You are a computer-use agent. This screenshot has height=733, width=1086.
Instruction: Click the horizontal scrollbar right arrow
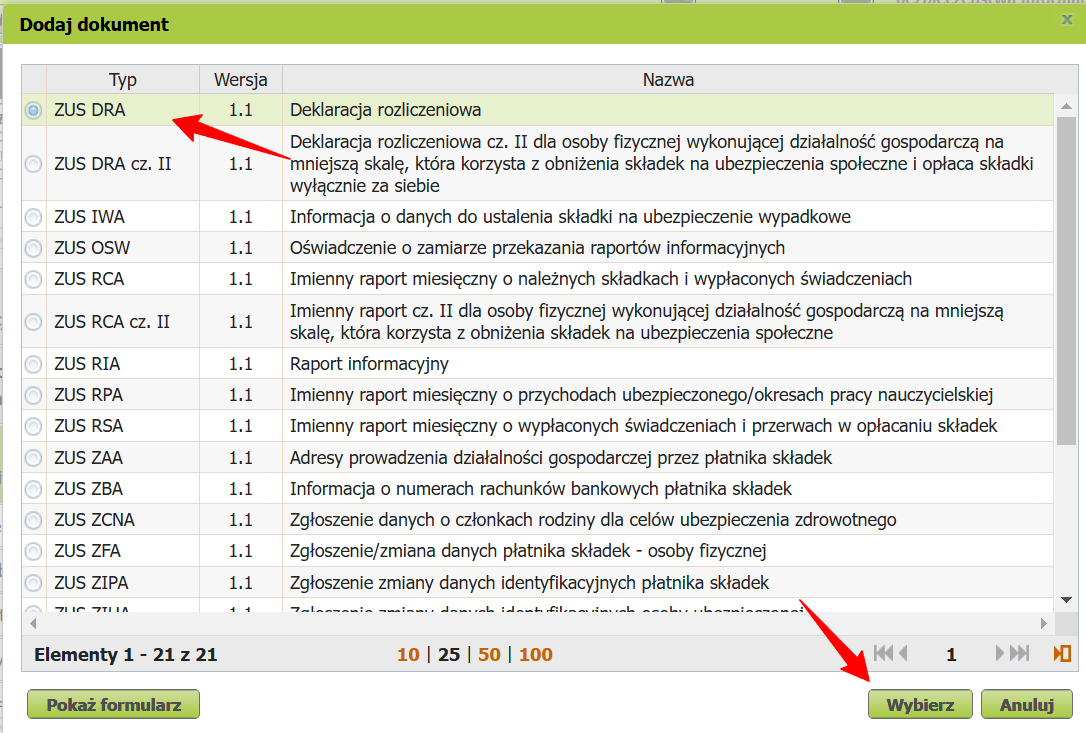pyautogui.click(x=1044, y=624)
